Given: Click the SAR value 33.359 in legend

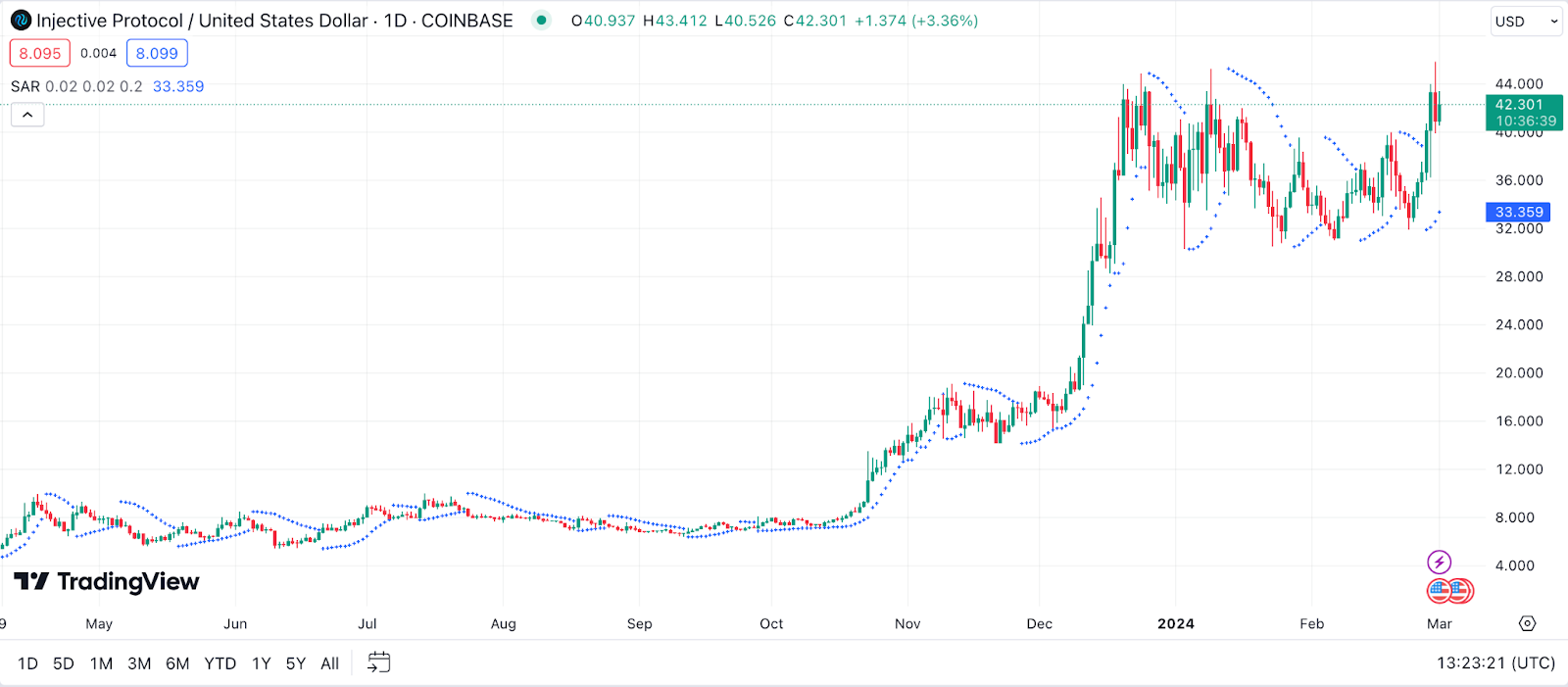Looking at the screenshot, I should [178, 86].
